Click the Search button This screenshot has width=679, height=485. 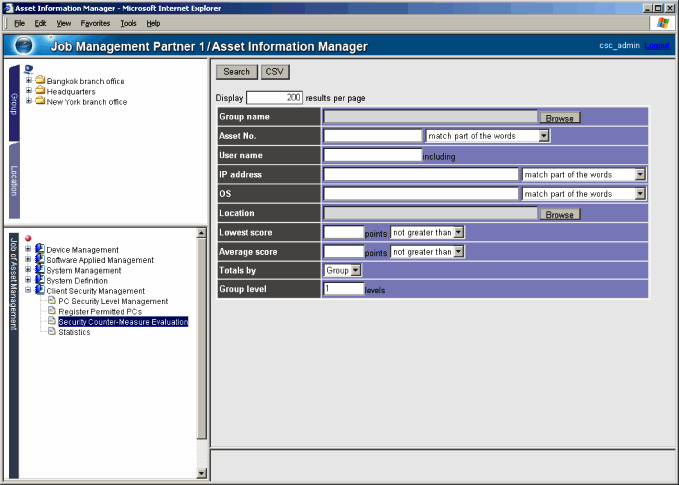tap(236, 72)
